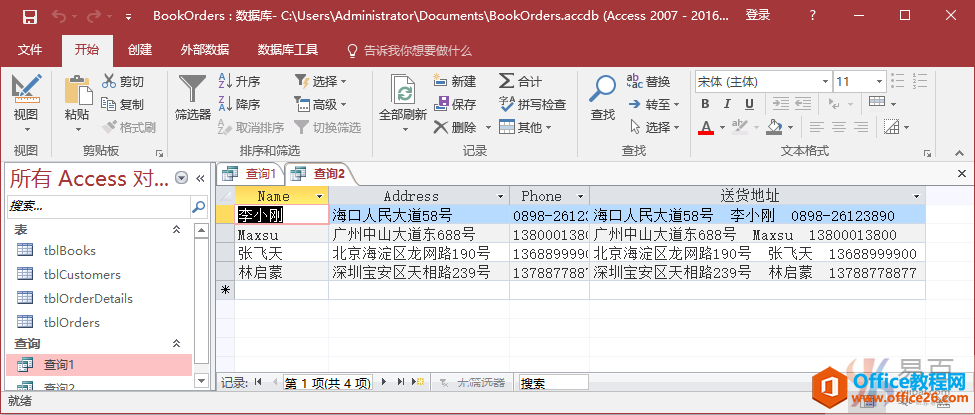This screenshot has width=975, height=415.
Task: Open More (其他) records dropdown
Action: 525,128
